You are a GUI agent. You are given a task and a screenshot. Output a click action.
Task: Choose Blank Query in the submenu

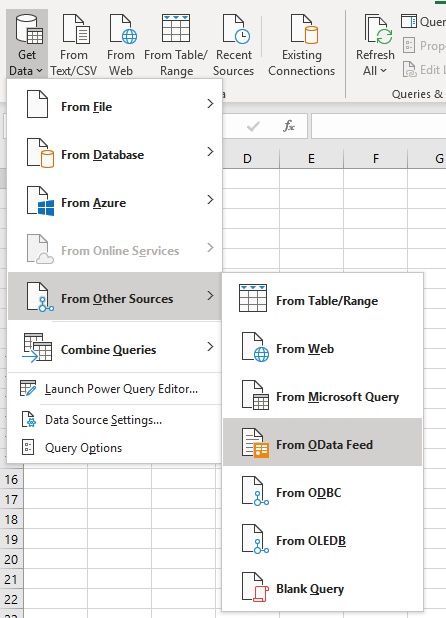(x=323, y=588)
